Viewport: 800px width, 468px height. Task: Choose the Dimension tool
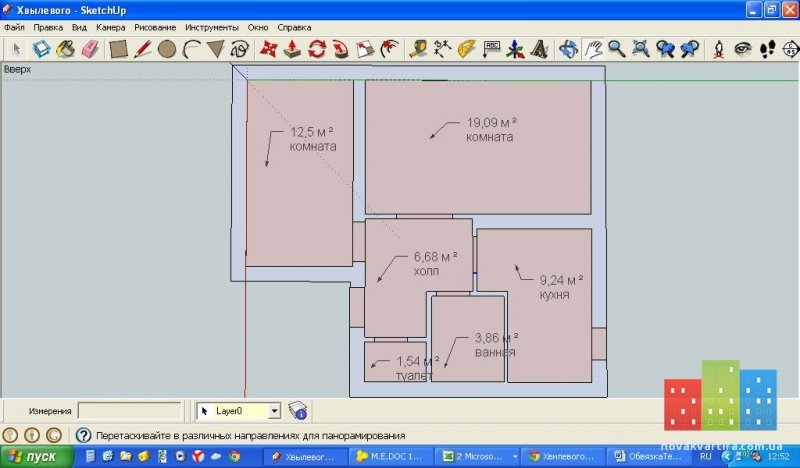click(x=442, y=50)
